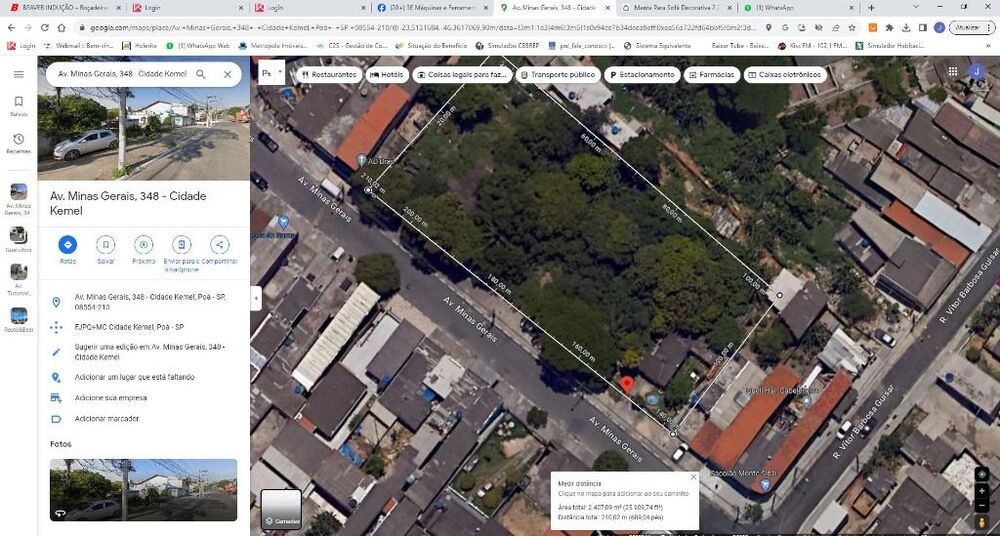The image size is (1000, 536).
Task: Open a new browser tab
Action: pyautogui.click(x=871, y=8)
